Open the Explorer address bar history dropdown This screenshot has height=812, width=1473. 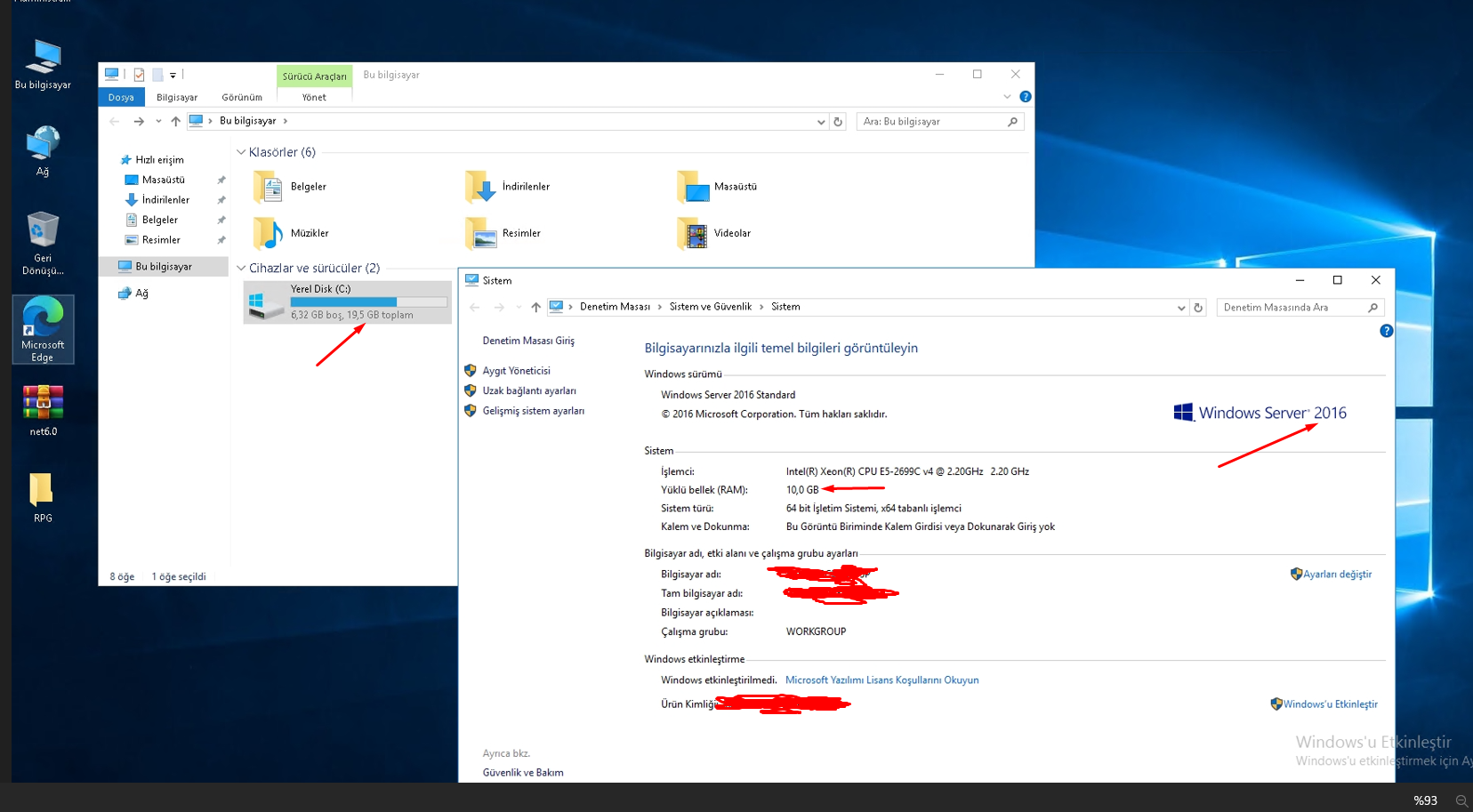click(x=821, y=122)
